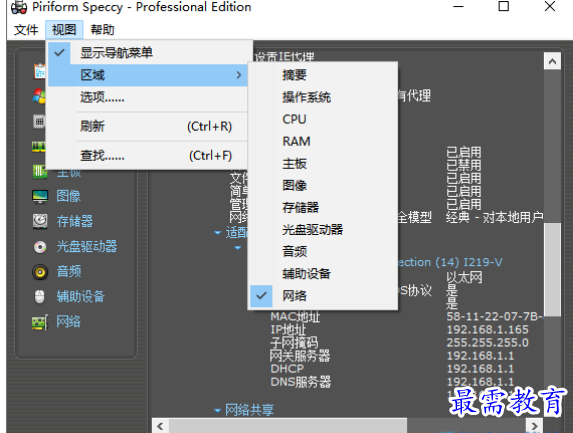Minimize the Speccy window
The image size is (573, 433).
[x=458, y=6]
